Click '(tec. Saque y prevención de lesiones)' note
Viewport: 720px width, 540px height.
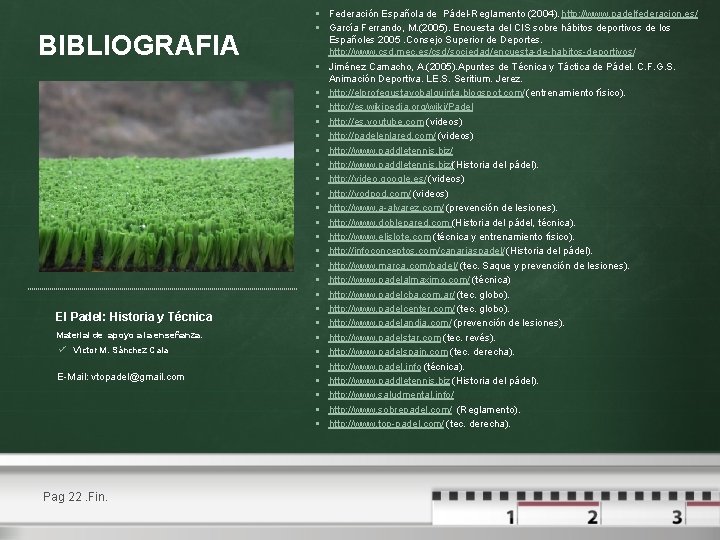pos(544,266)
